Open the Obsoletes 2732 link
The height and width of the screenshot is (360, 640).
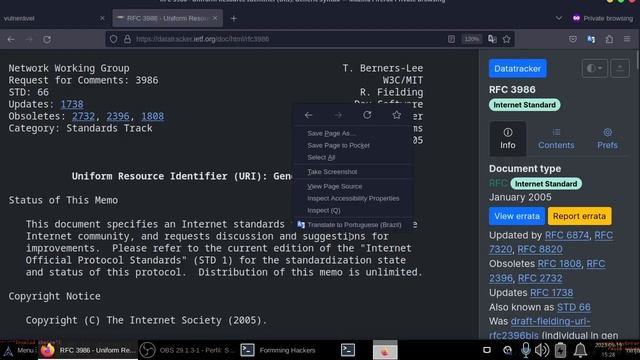point(83,116)
